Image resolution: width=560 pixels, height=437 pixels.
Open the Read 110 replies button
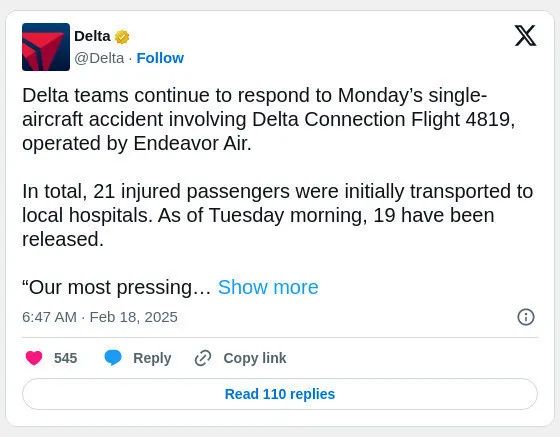point(280,394)
